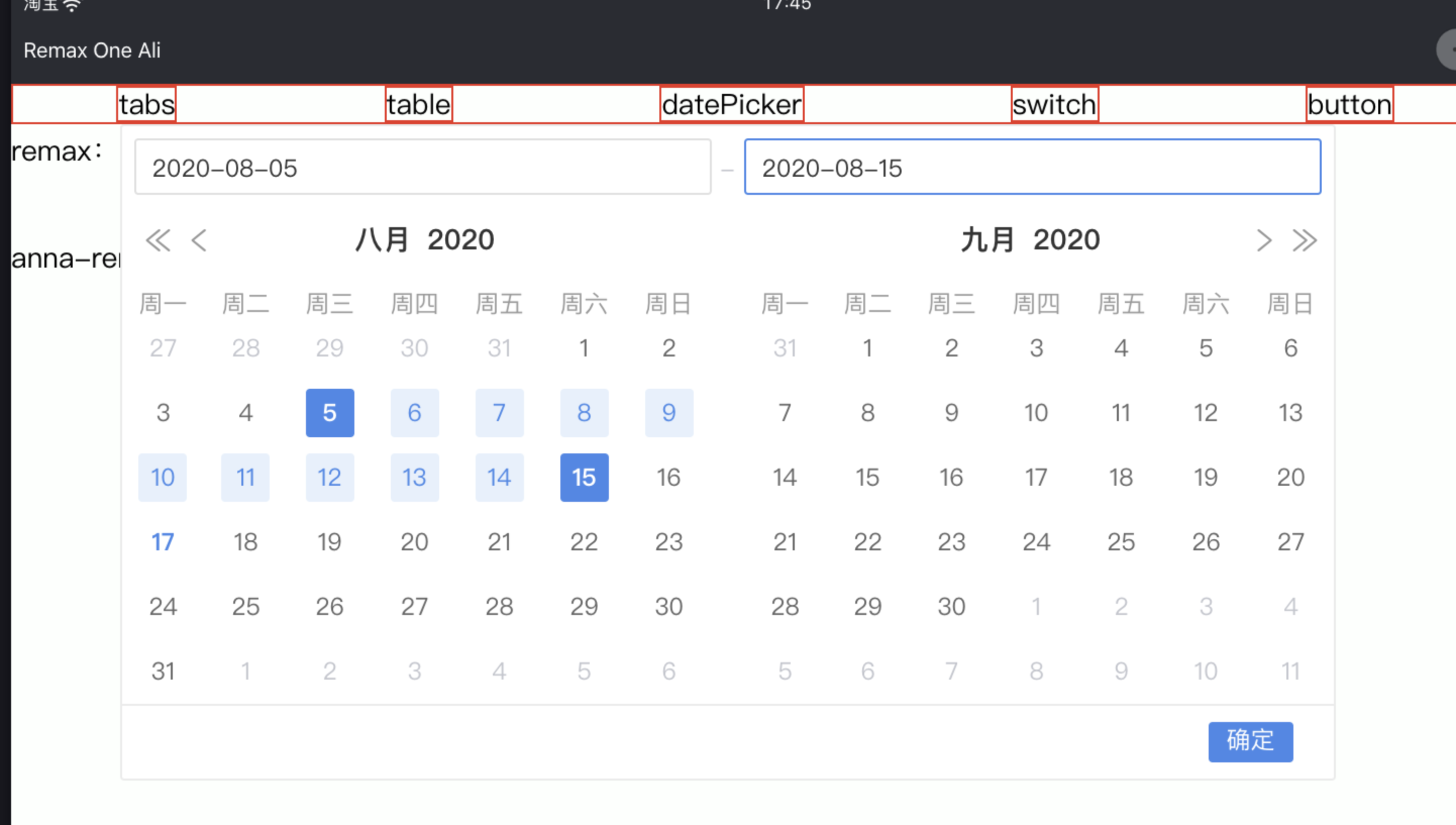Click the 九月 month header label
The image size is (1456, 825).
click(x=987, y=240)
